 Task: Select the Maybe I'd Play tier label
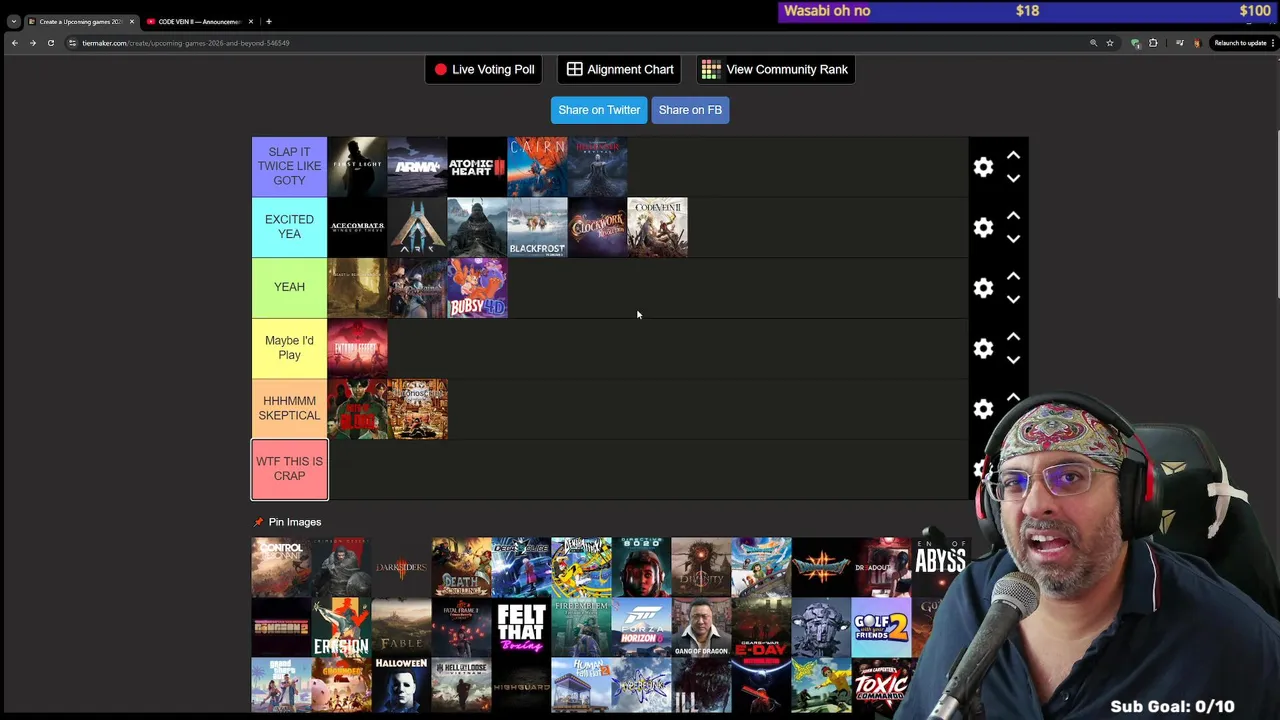[289, 348]
